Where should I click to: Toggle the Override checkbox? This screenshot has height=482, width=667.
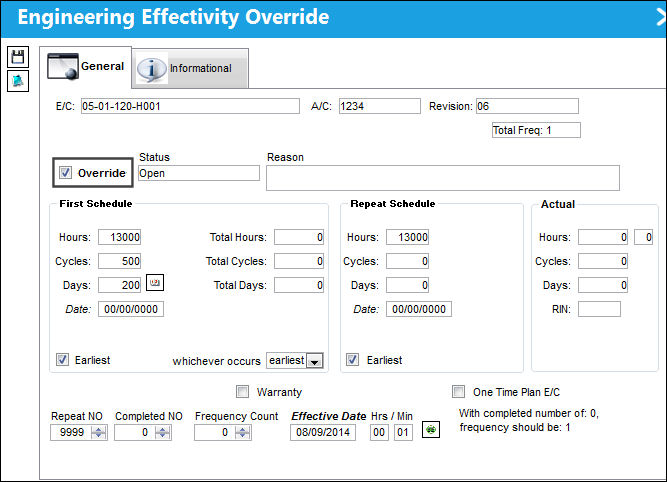tap(65, 172)
